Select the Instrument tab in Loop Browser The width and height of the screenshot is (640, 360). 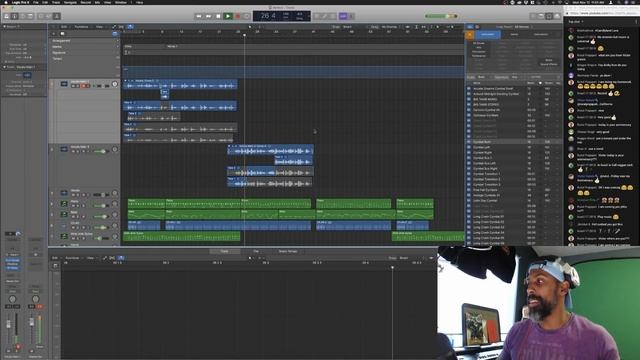487,35
